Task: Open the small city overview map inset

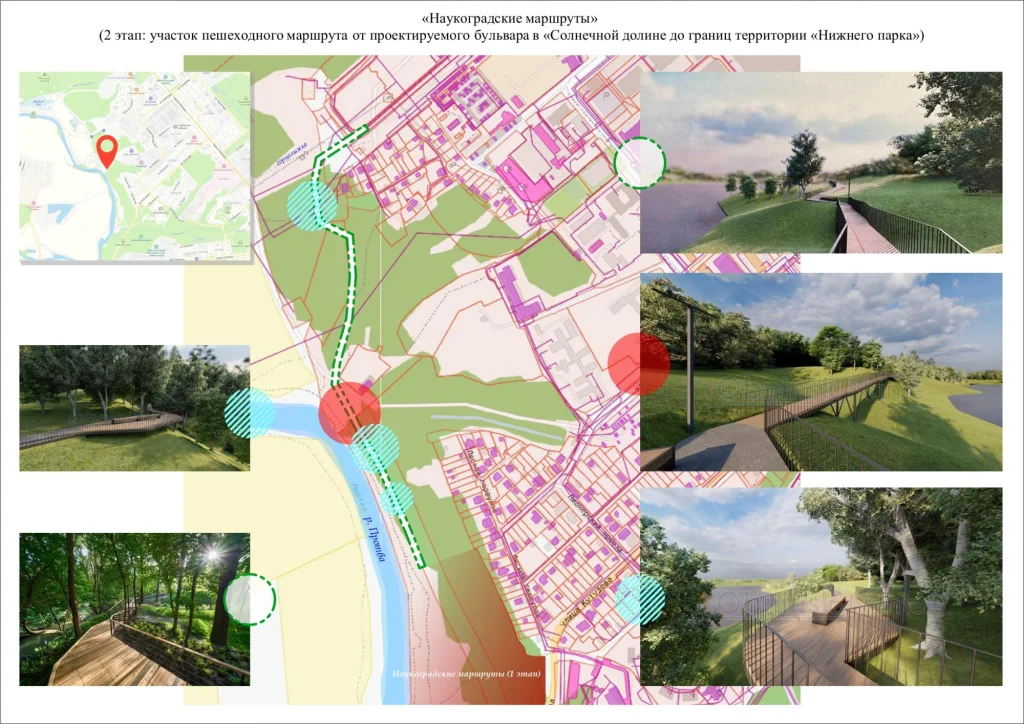Action: [135, 167]
